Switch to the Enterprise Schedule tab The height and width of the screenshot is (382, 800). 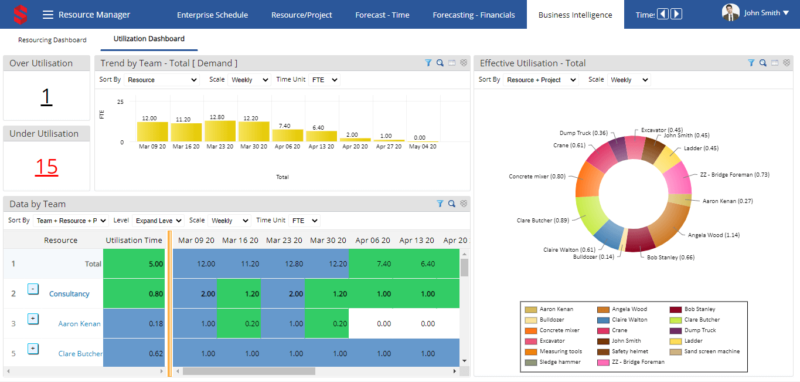212,15
